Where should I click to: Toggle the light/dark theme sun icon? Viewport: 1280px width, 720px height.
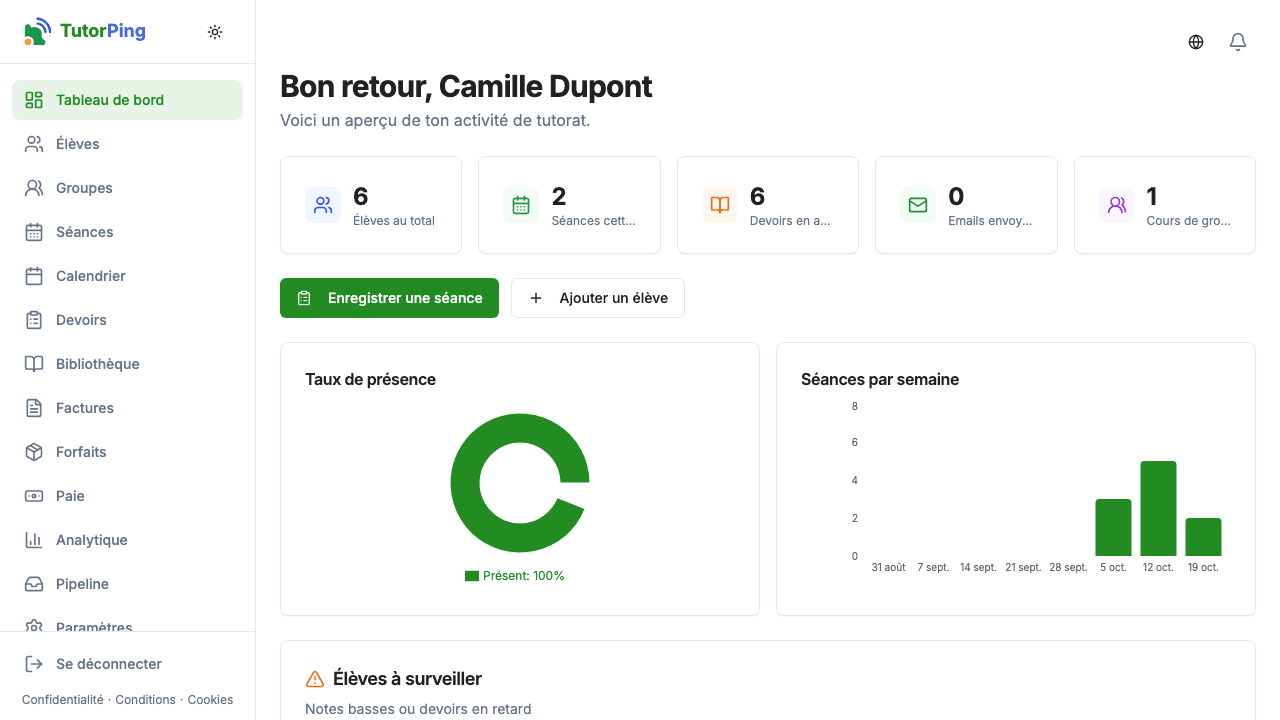tap(215, 32)
